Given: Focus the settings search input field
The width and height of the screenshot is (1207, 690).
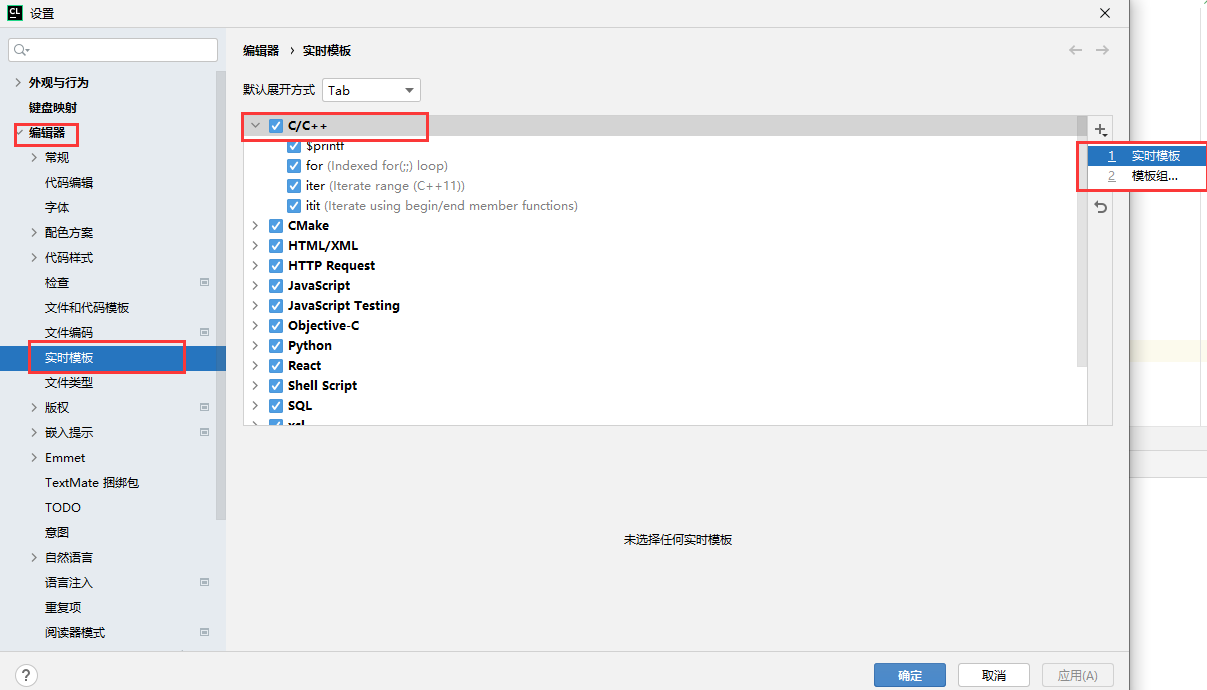Looking at the screenshot, I should coord(120,50).
